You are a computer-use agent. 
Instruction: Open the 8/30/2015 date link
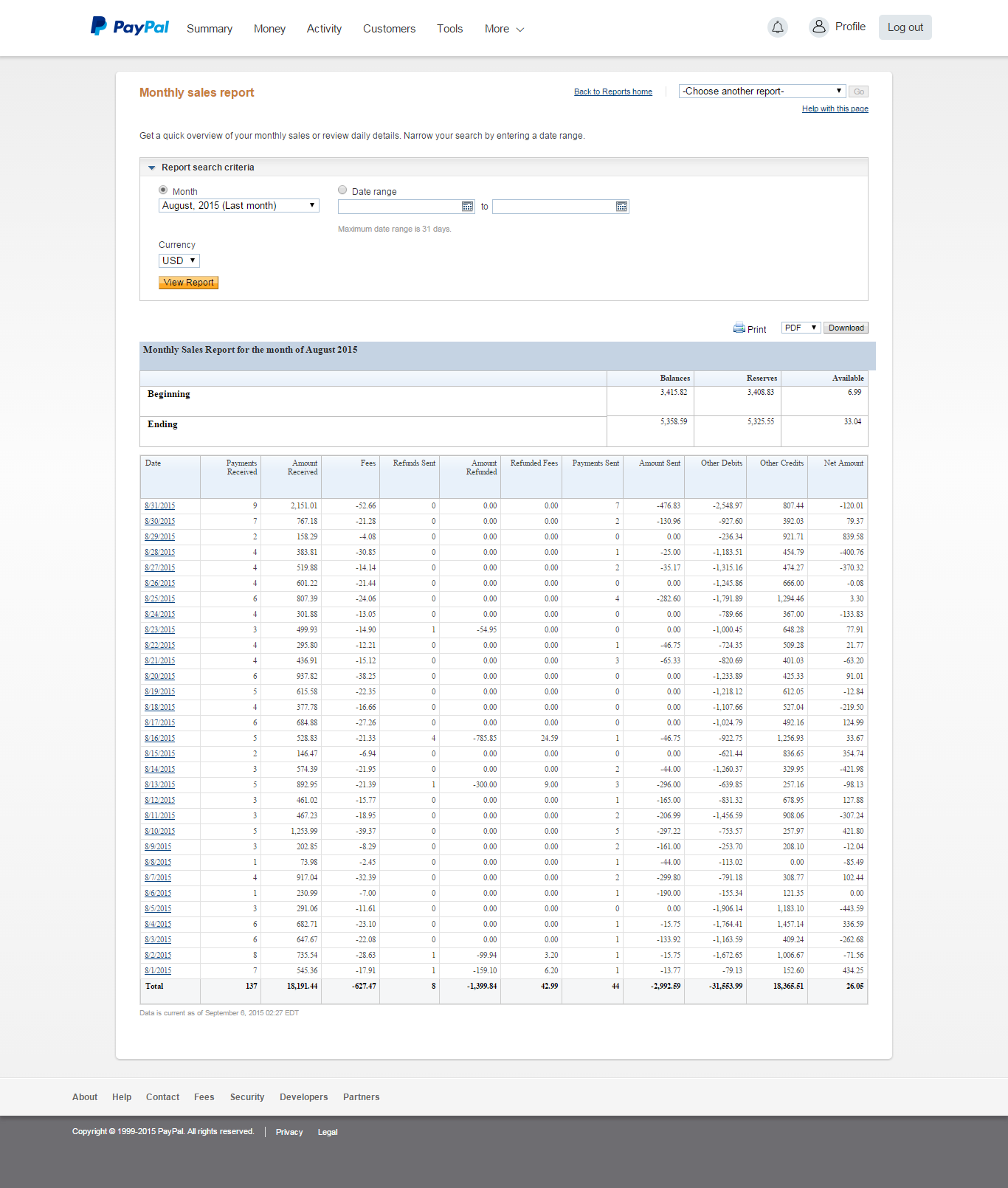click(x=160, y=522)
